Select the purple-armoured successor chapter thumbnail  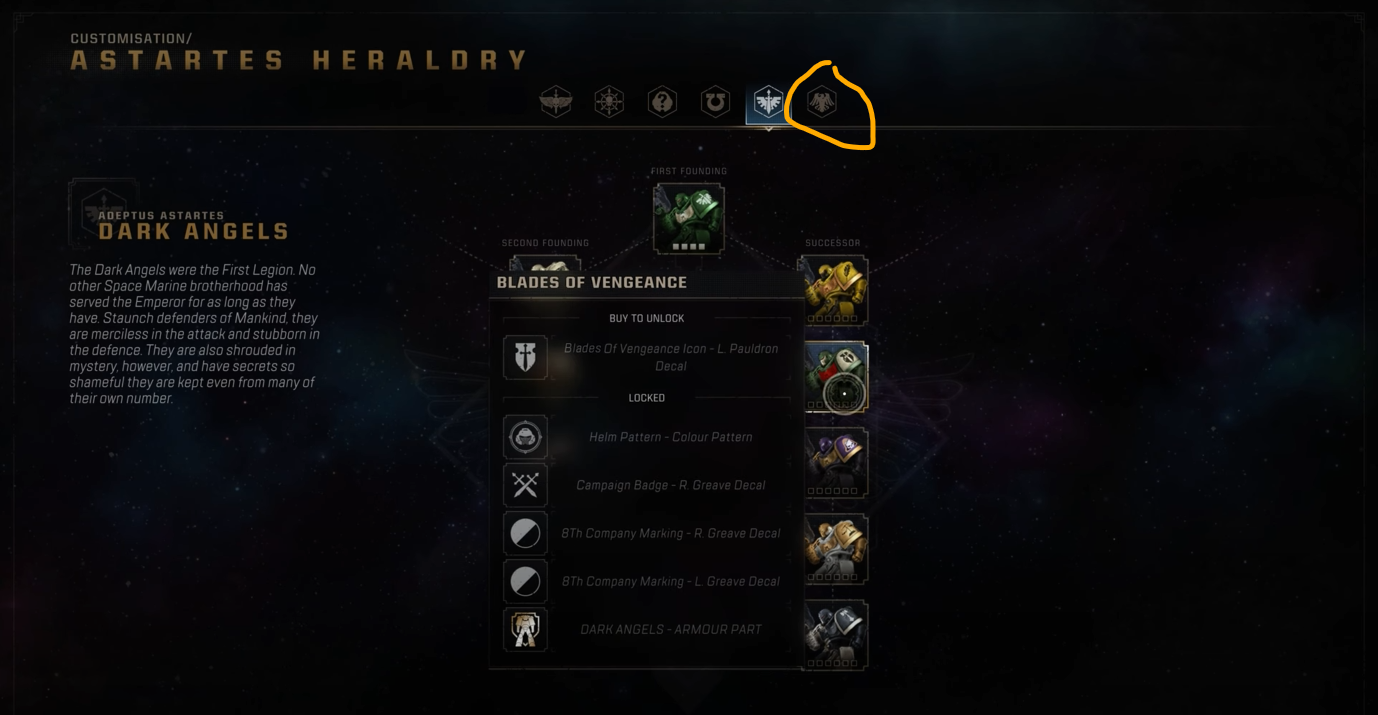point(836,463)
